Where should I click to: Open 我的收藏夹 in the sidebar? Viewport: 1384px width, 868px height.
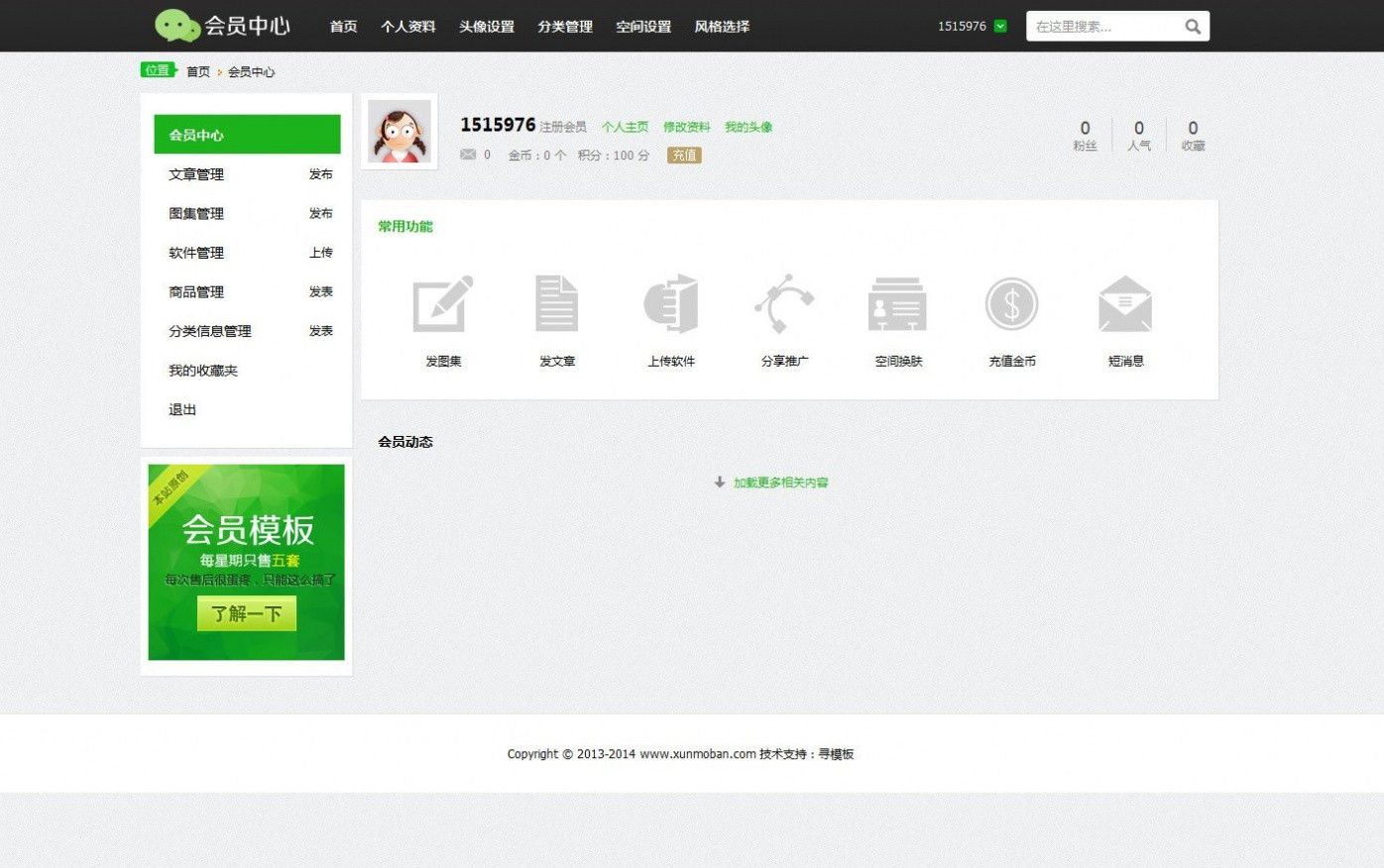point(203,371)
